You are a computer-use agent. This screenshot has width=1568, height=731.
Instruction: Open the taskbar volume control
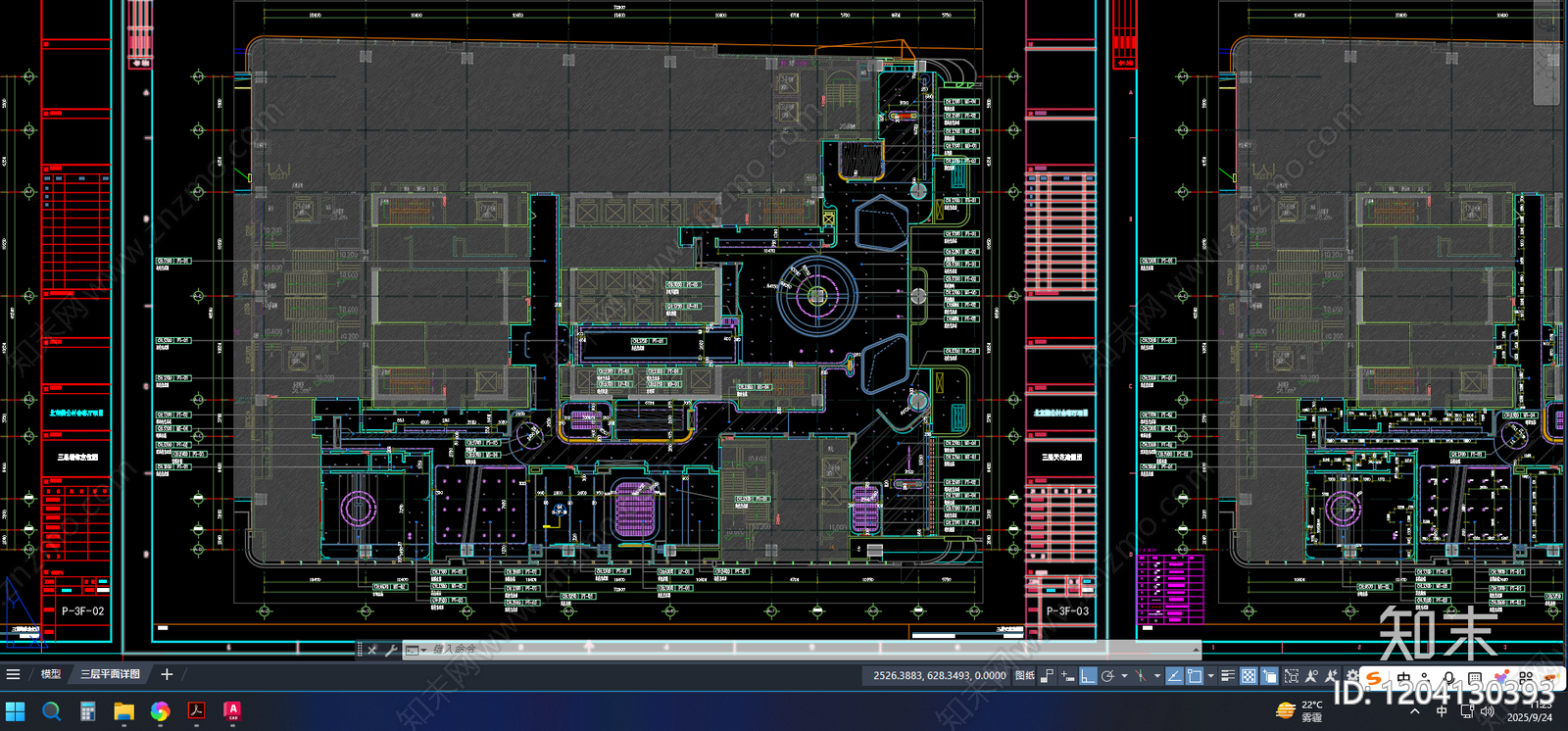(1488, 711)
